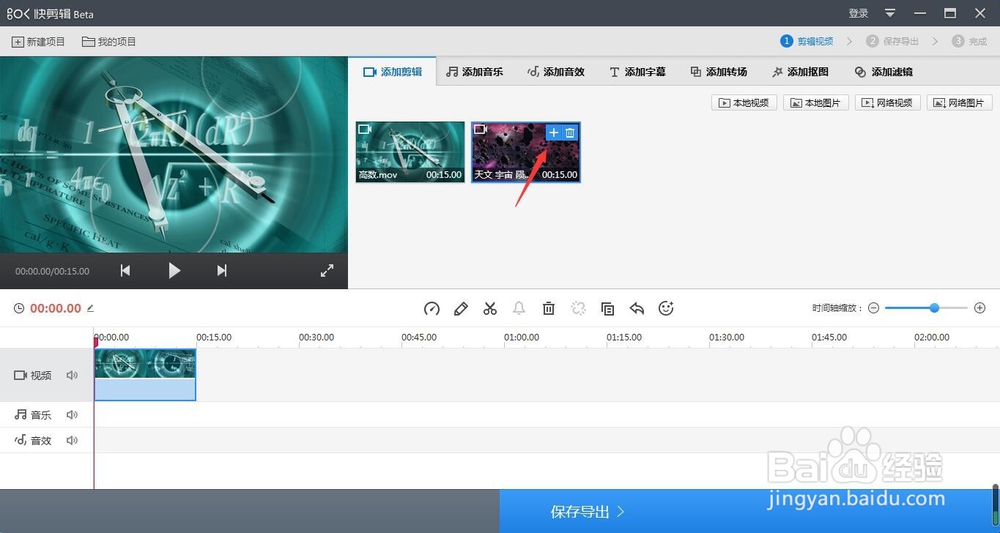Click the red playhead marker on timeline

click(96, 342)
